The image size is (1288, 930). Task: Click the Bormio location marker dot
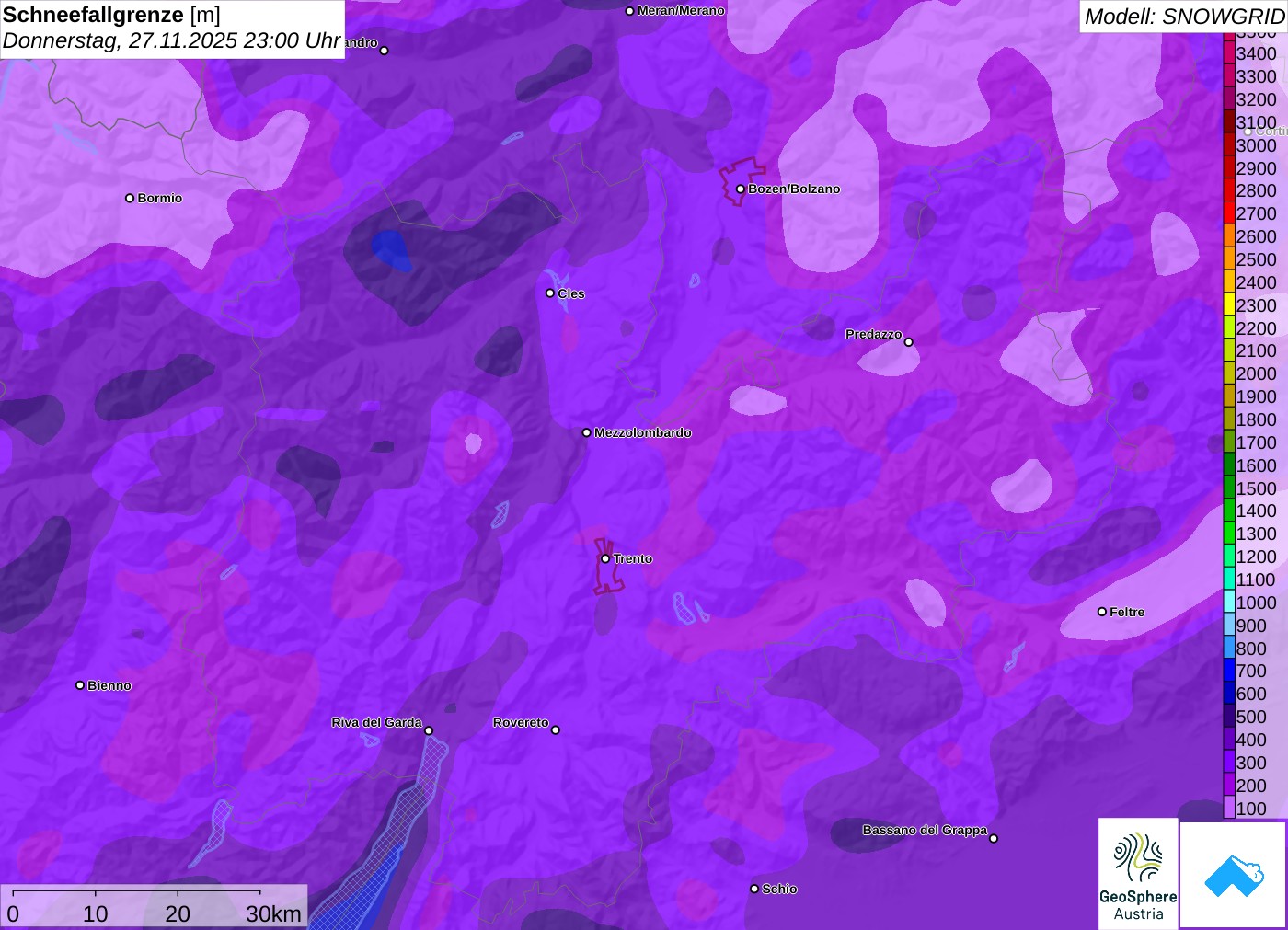pyautogui.click(x=130, y=198)
